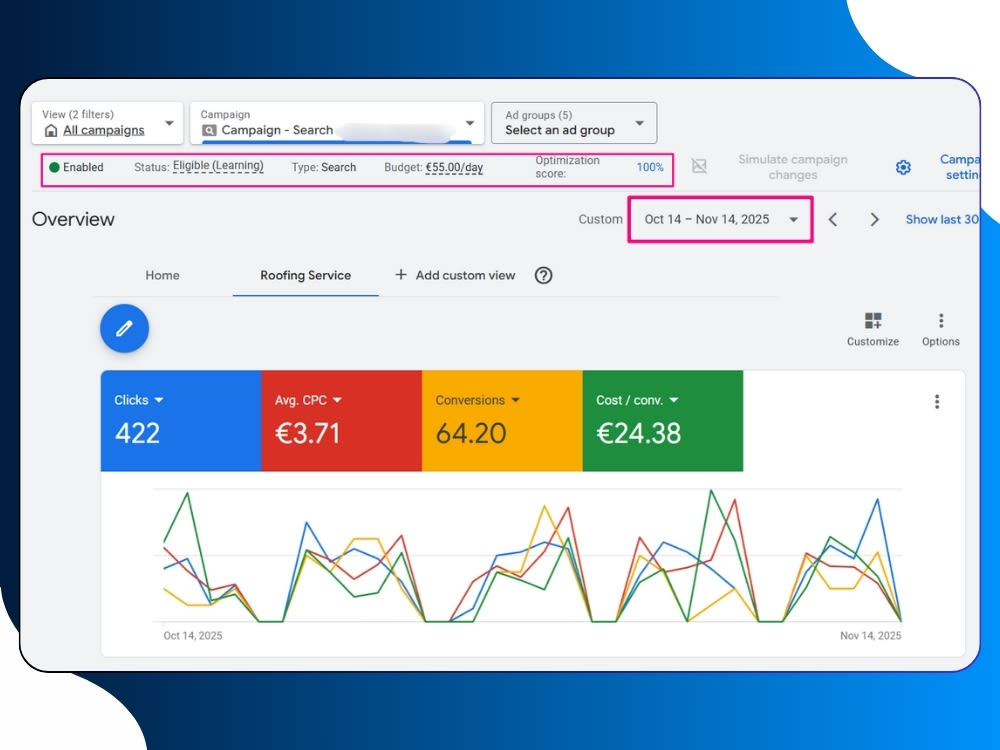Click the Oct 14, 2025 axis label
Image resolution: width=1000 pixels, height=750 pixels.
[193, 636]
